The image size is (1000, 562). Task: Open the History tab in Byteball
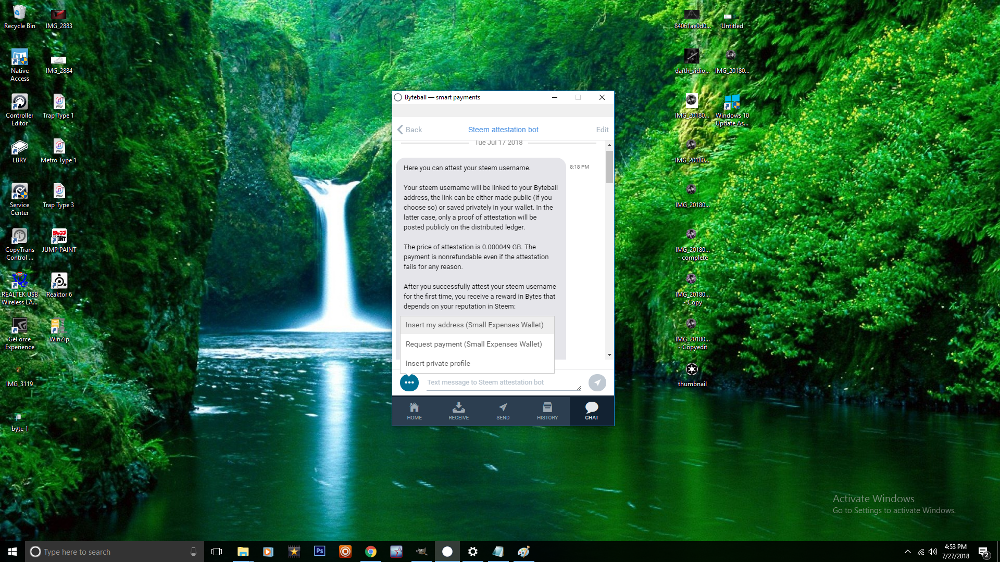coord(547,411)
